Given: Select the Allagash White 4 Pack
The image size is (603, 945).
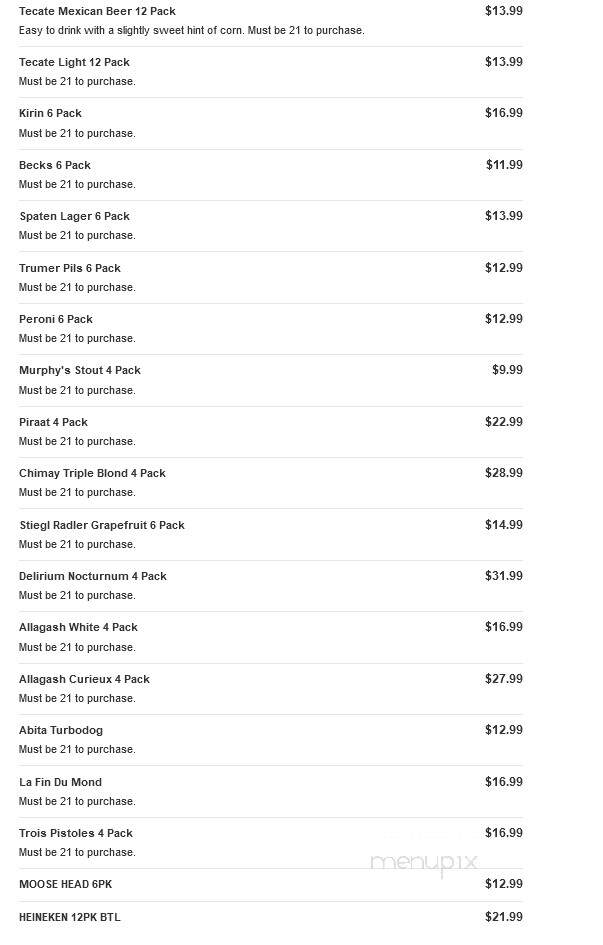Looking at the screenshot, I should pos(270,638).
